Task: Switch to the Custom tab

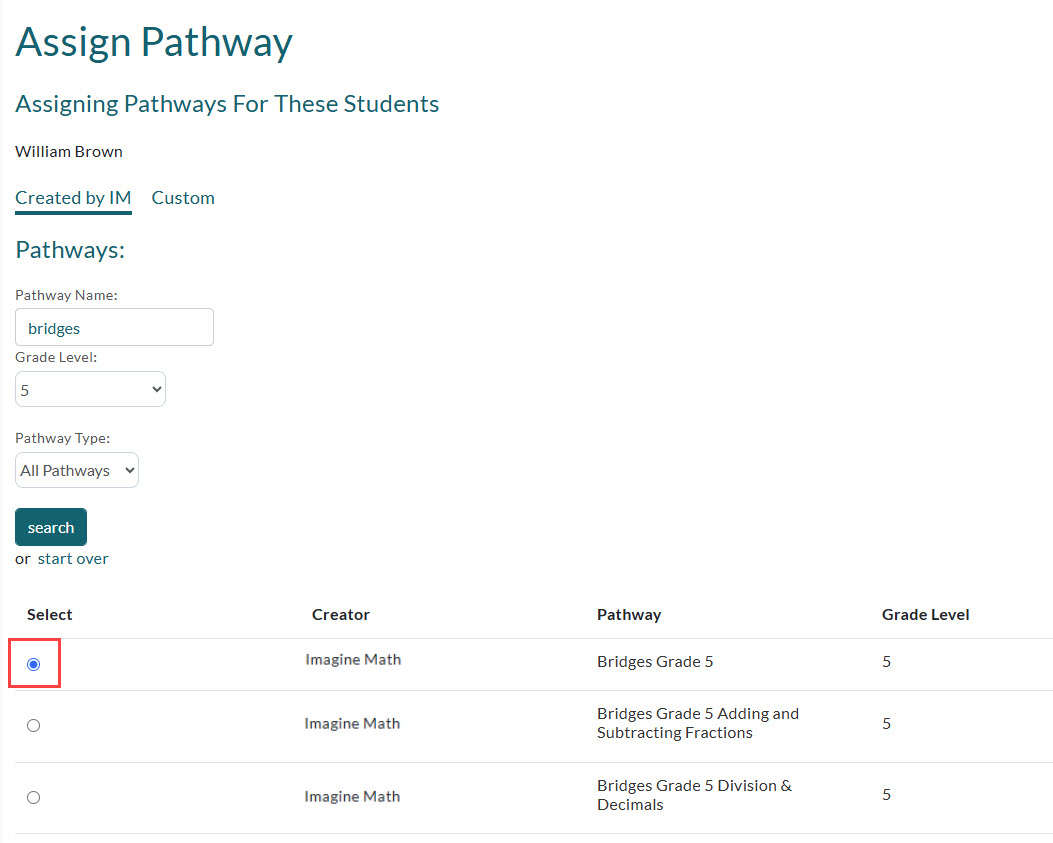Action: (183, 197)
